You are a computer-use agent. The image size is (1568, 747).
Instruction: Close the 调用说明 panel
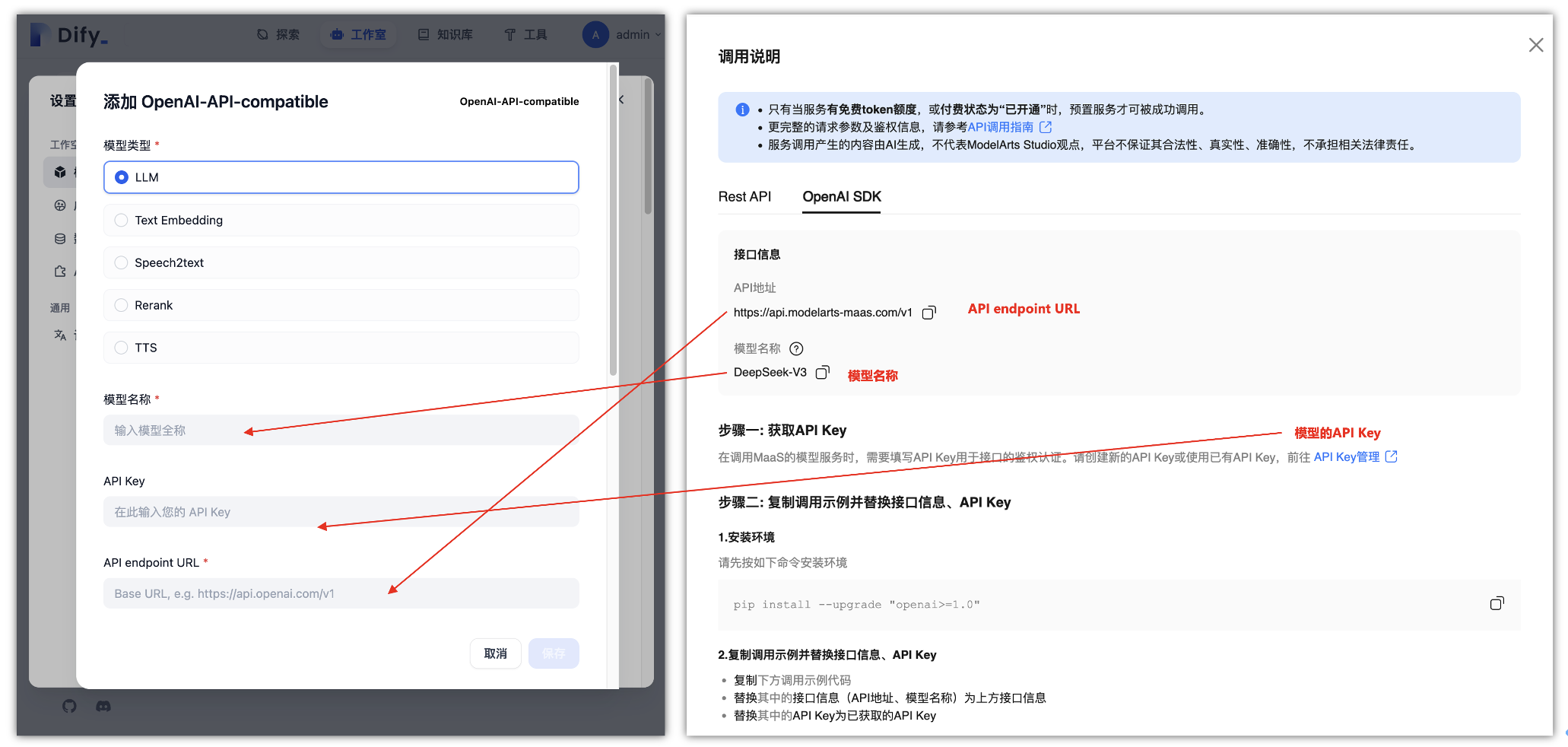point(1536,45)
